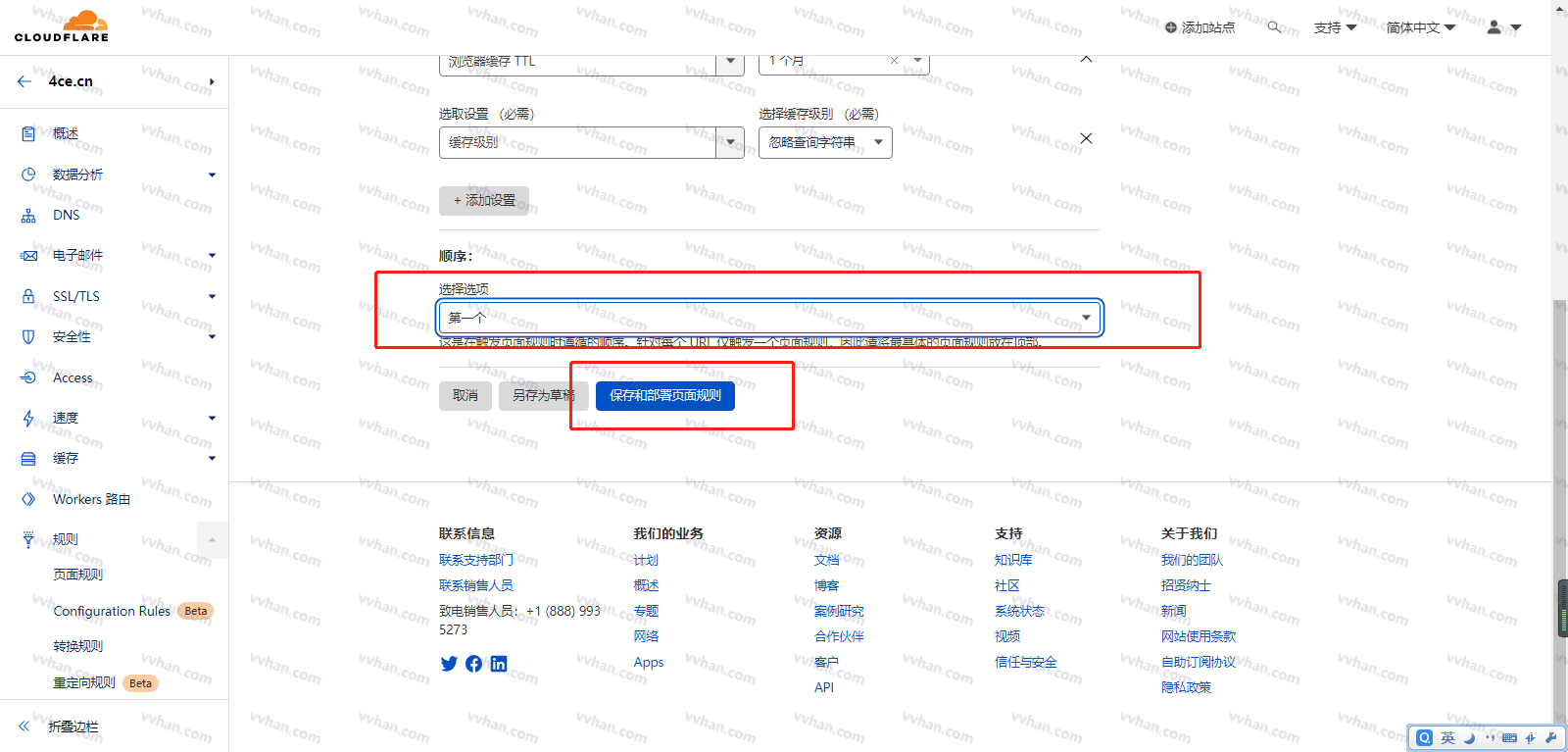Open Configuration Rules sidebar item
Screen dimensions: 1568x752
tap(112, 611)
